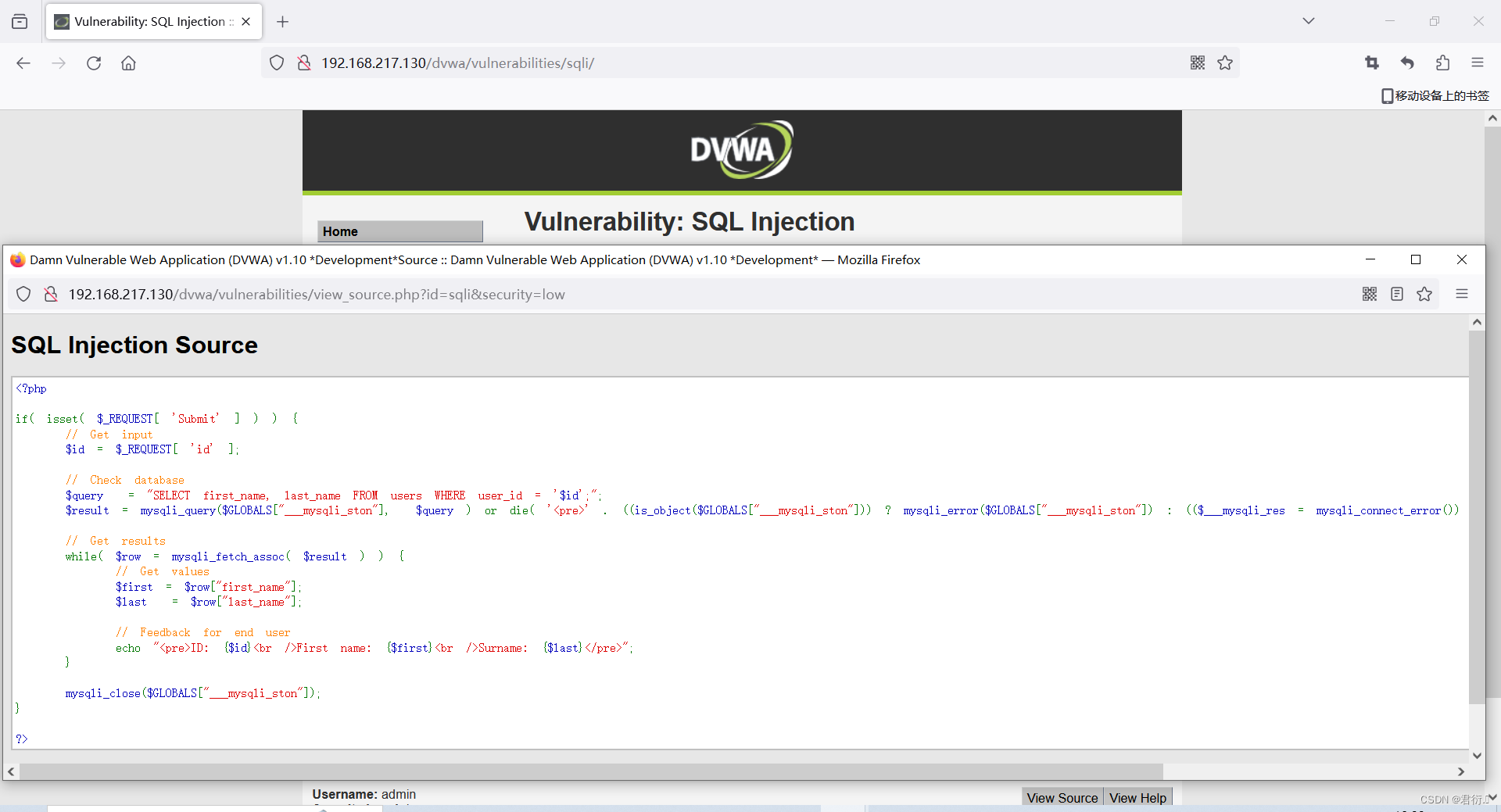The width and height of the screenshot is (1501, 812).
Task: Click the "// Get results" comment
Action: click(x=116, y=541)
